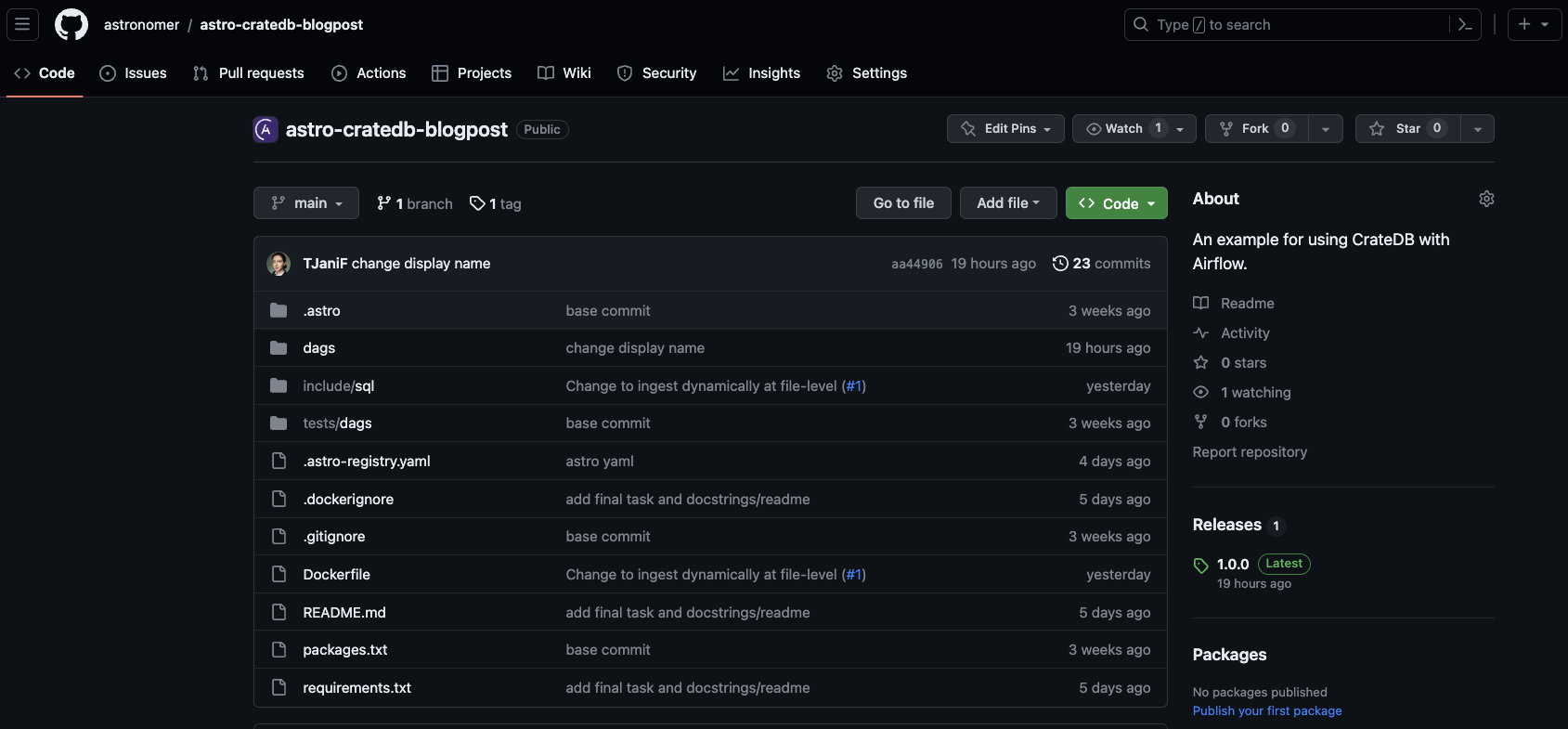Screen dimensions: 1568x729
Task: Click the astro-cratedb-blogpost repository avatar icon
Action: click(x=266, y=129)
